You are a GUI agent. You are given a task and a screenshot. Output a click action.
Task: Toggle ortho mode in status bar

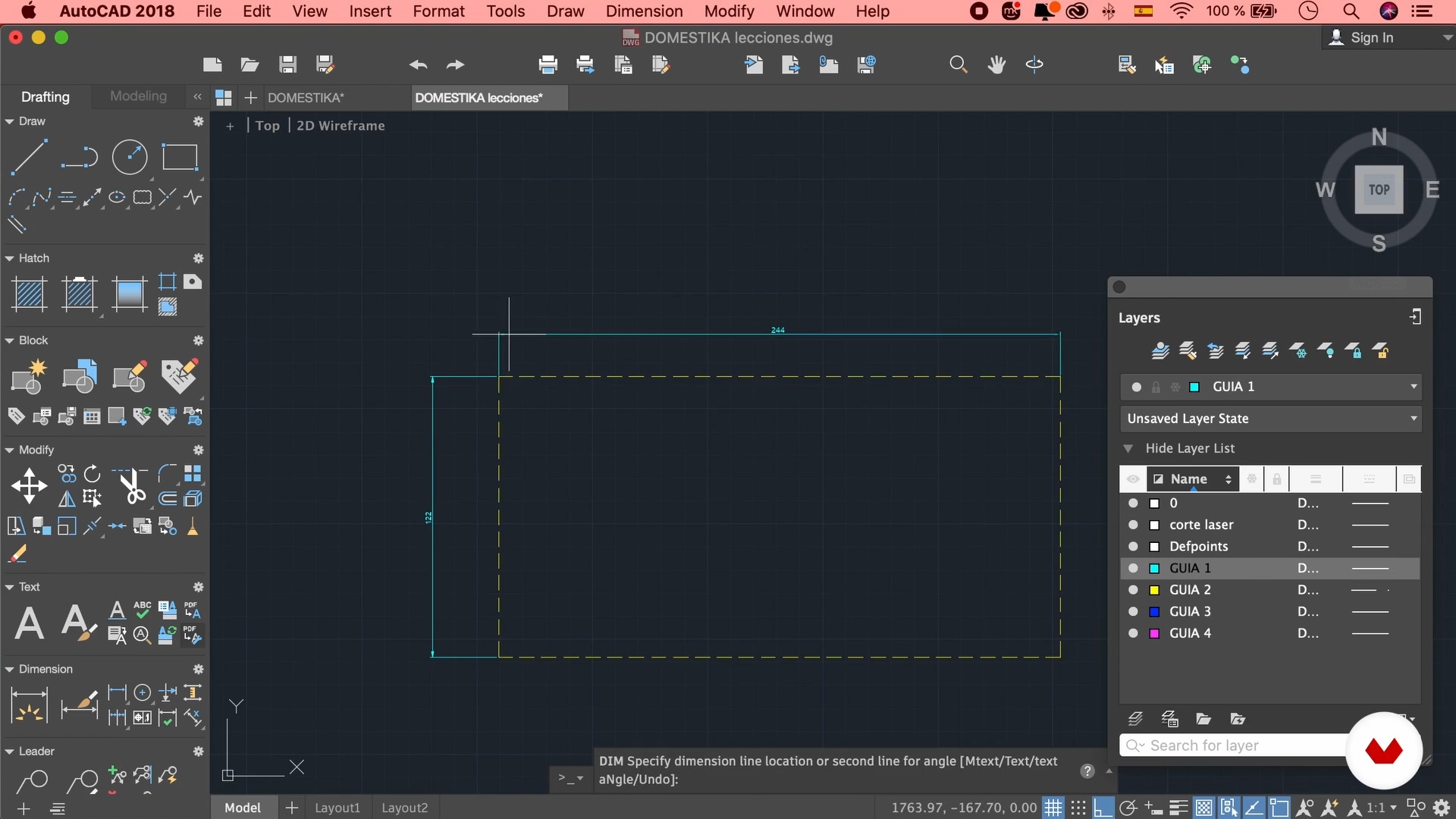pyautogui.click(x=1103, y=808)
